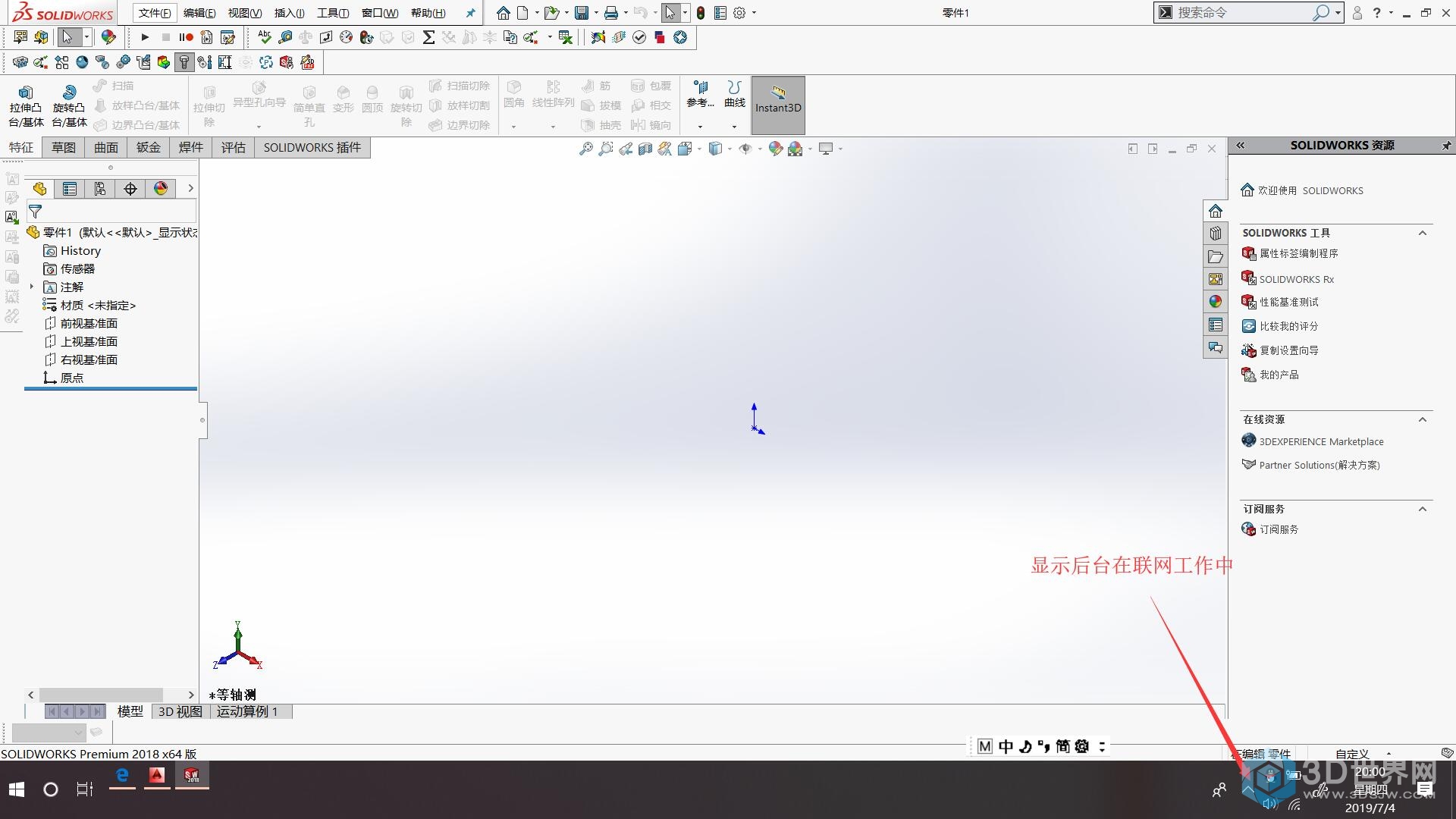Image resolution: width=1456 pixels, height=819 pixels.
Task: Start macro playback with the play icon
Action: point(145,37)
